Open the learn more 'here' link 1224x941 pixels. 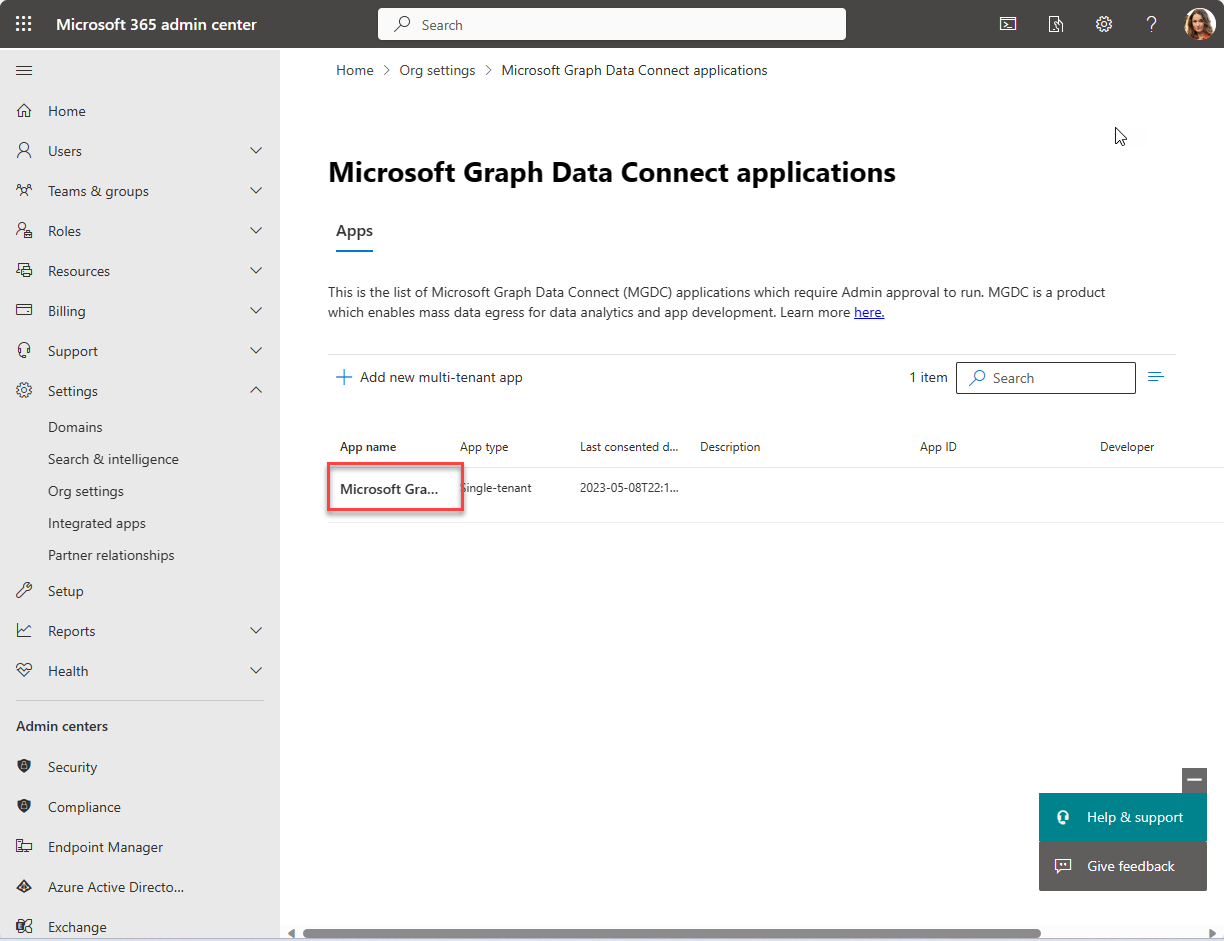pos(868,312)
